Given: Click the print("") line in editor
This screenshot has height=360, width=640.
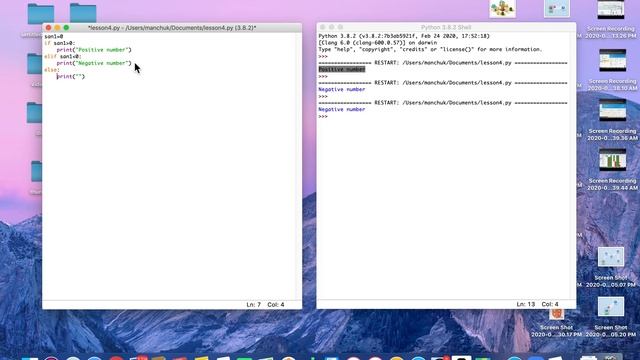Looking at the screenshot, I should pos(71,76).
